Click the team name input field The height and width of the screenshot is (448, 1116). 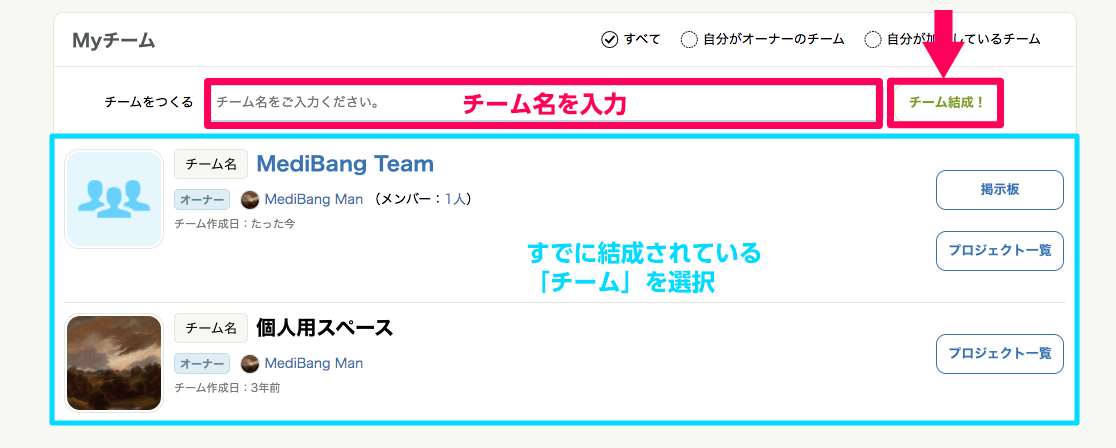tap(544, 103)
